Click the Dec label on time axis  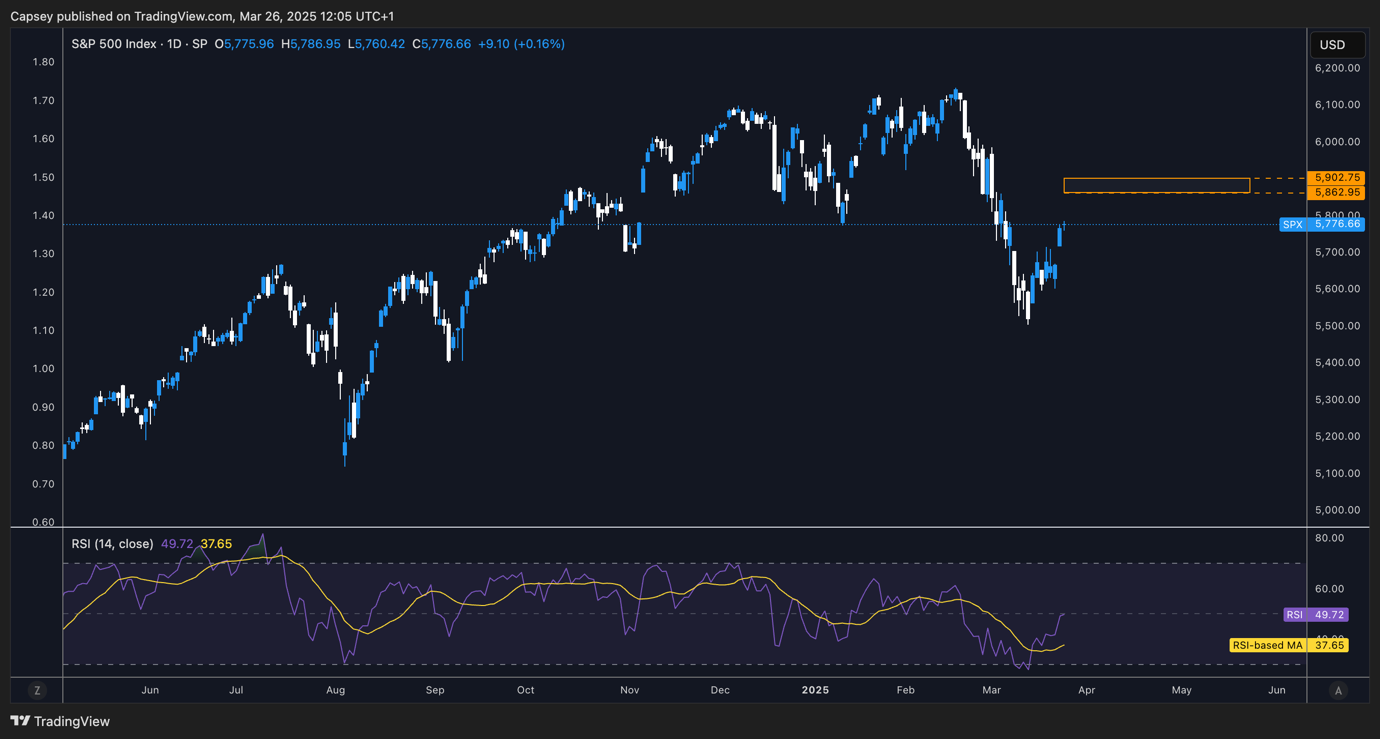pyautogui.click(x=720, y=690)
